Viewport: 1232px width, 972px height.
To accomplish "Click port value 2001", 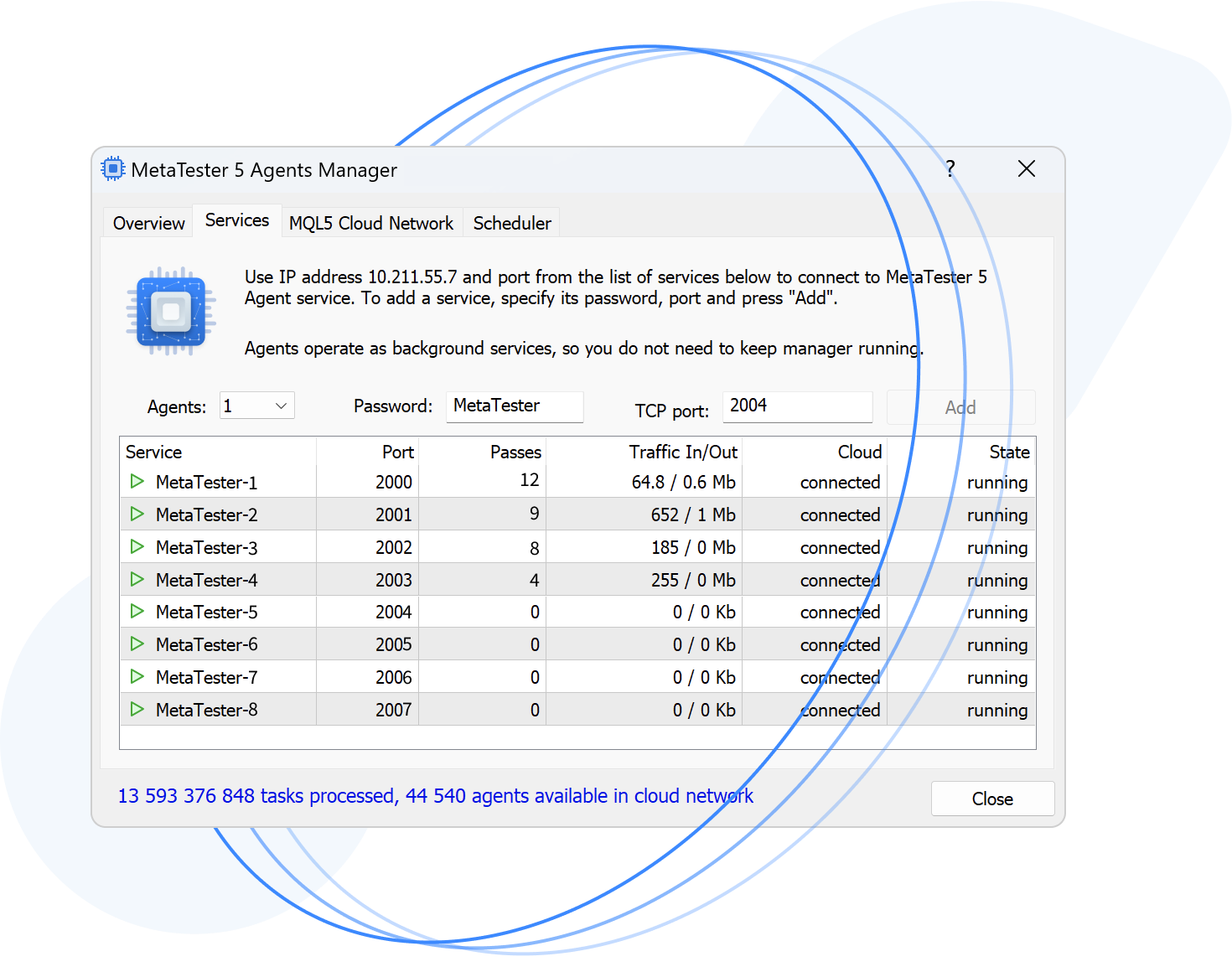I will point(394,514).
